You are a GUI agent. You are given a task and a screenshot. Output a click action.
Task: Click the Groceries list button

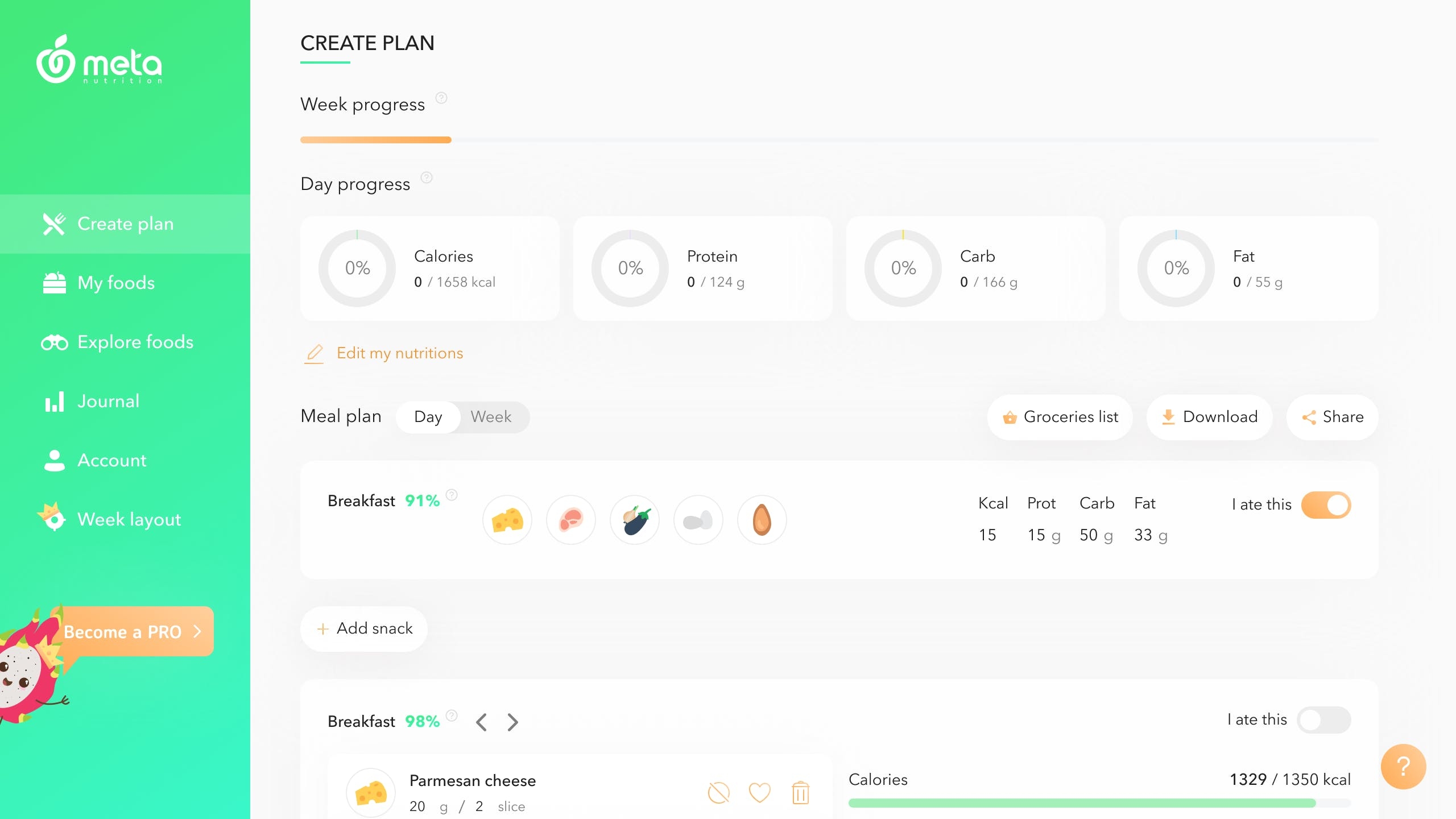1060,417
